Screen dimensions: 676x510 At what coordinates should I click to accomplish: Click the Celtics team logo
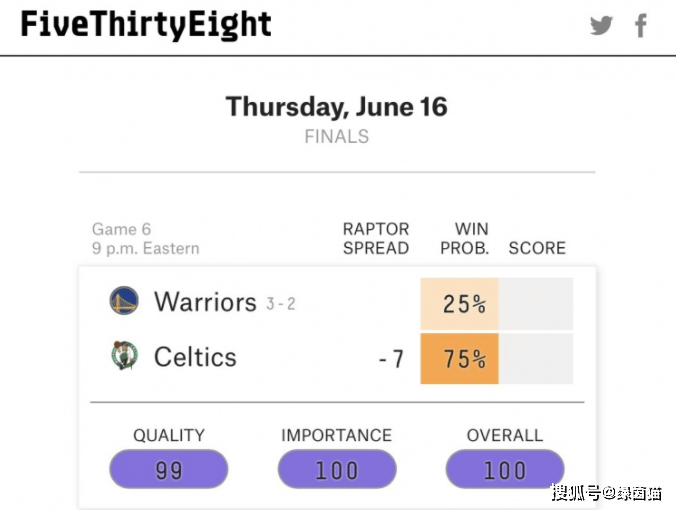click(124, 356)
